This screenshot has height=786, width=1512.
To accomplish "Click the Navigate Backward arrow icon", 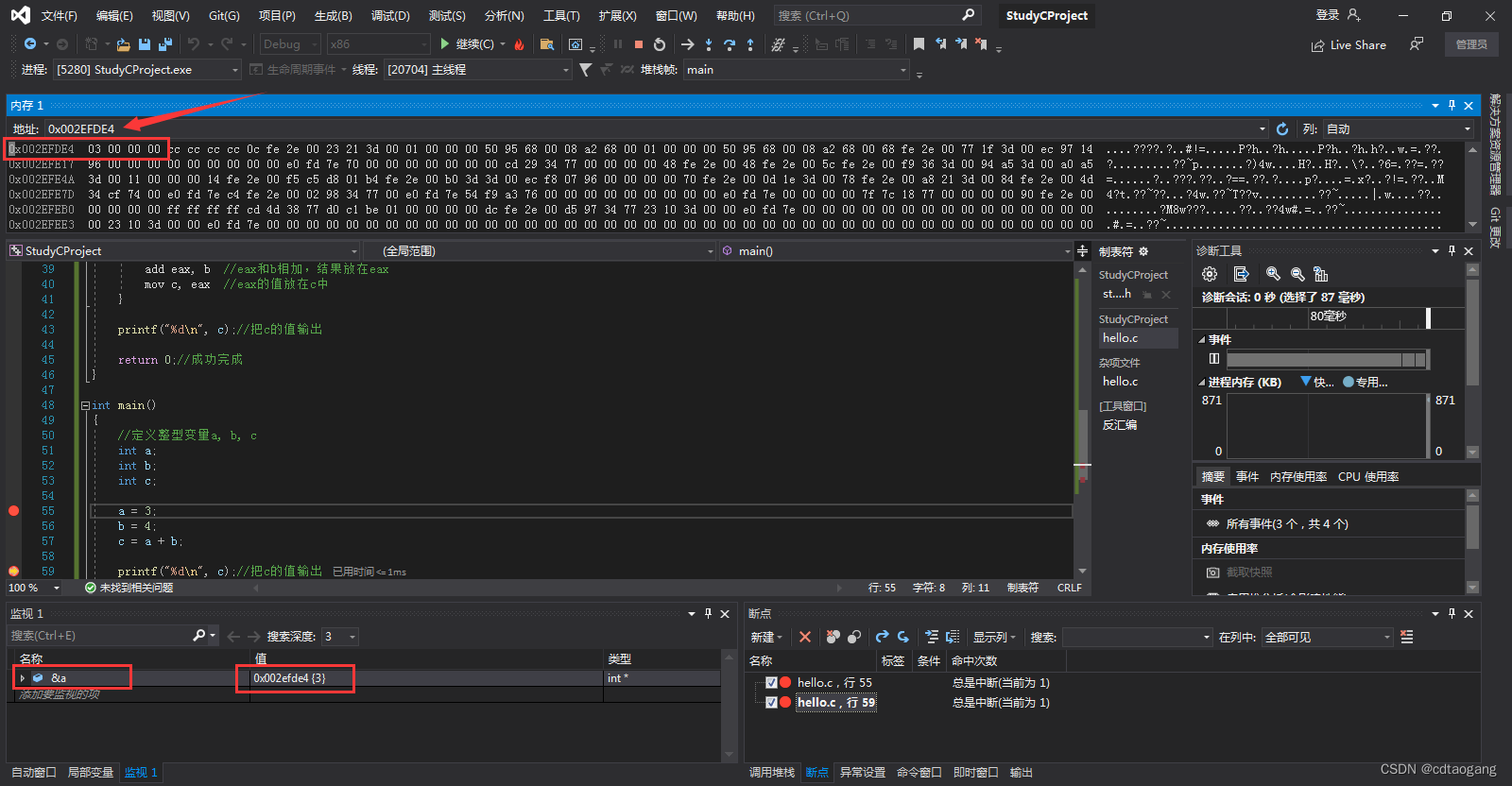I will point(30,44).
